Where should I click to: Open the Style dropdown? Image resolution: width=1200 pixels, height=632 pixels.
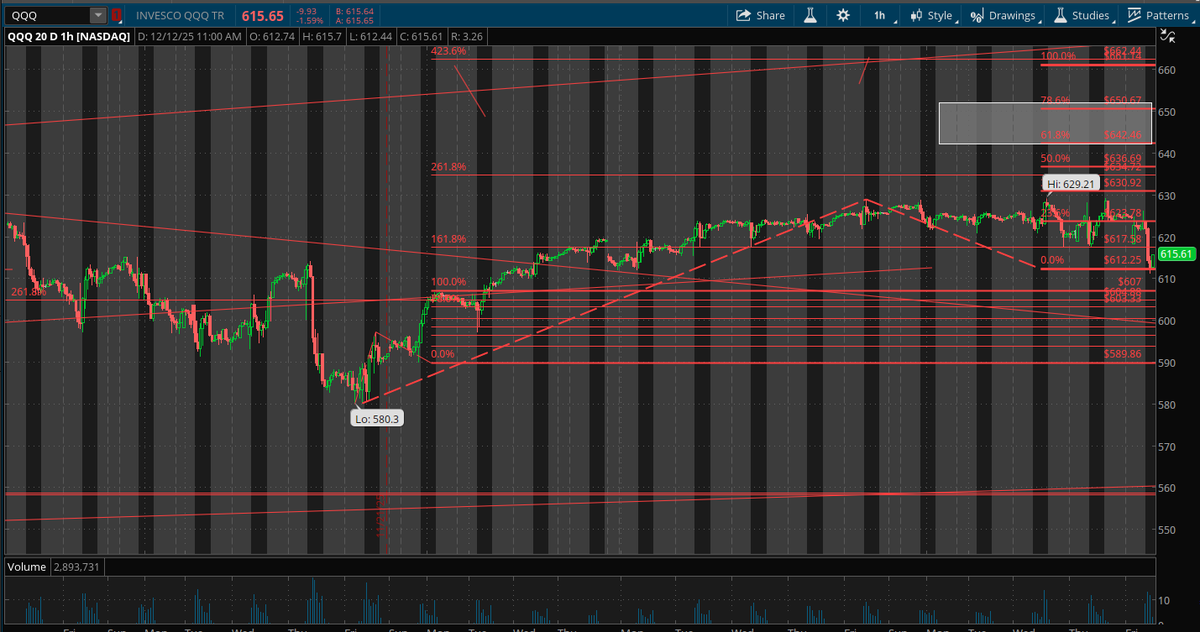click(x=932, y=15)
